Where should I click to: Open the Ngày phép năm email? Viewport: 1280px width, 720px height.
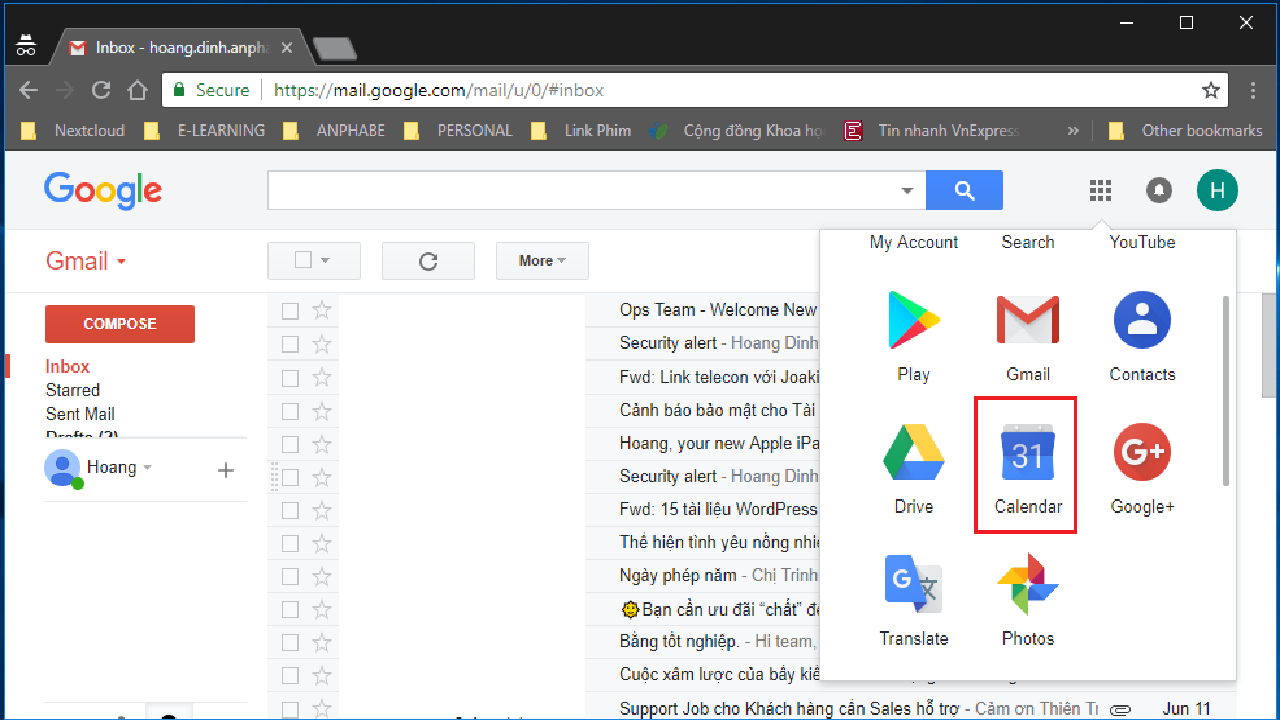[x=719, y=575]
